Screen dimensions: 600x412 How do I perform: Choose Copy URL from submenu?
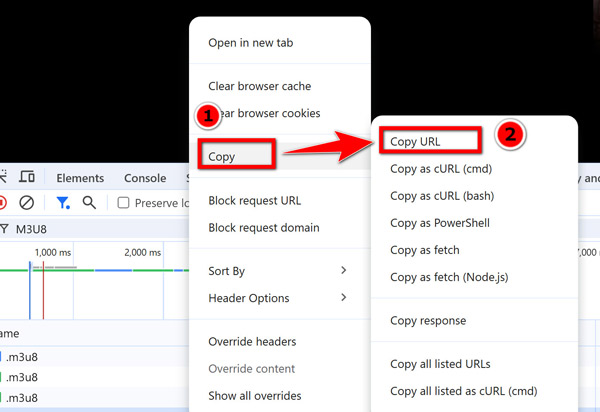click(x=430, y=141)
